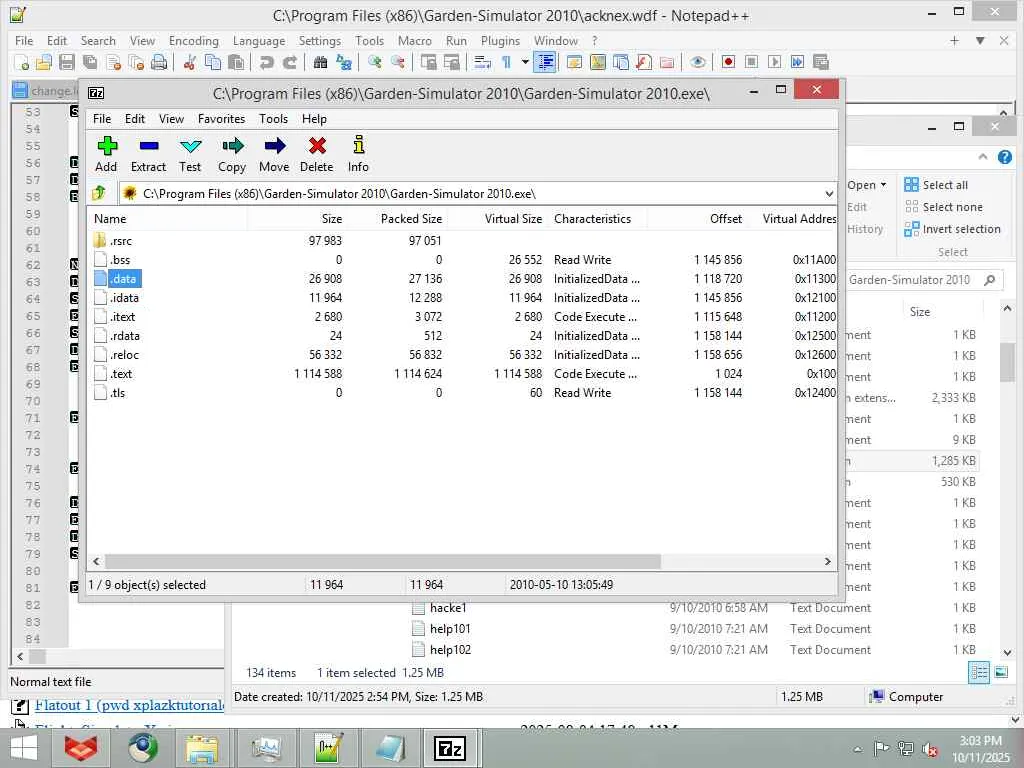Sort 7-Zip list by Characteristics column
Image resolution: width=1024 pixels, height=768 pixels.
(592, 219)
